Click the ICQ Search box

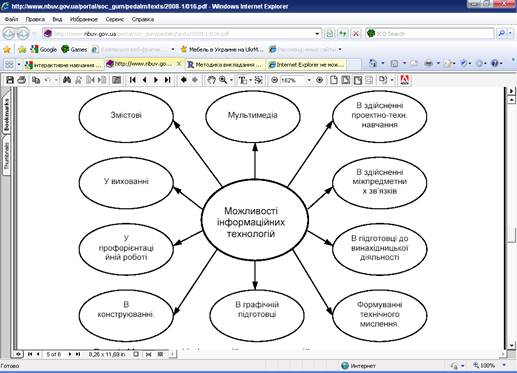(430, 34)
